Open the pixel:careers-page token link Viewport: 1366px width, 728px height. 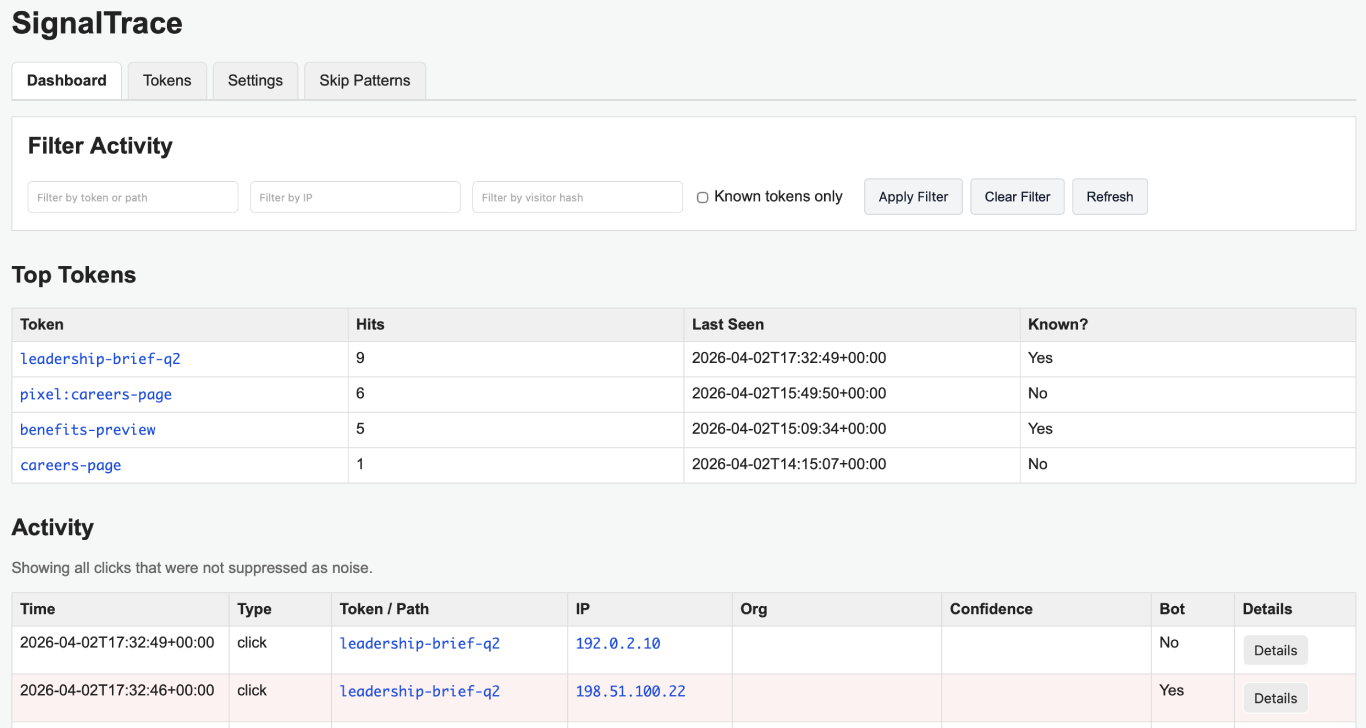[x=95, y=393]
